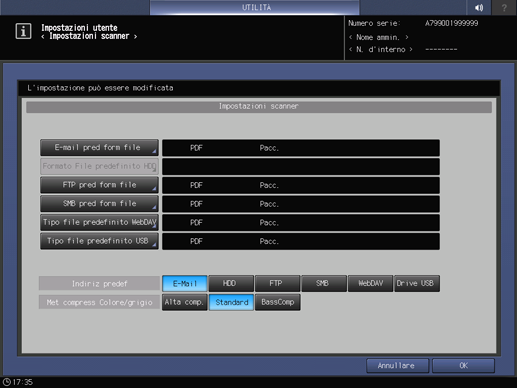Open FTP pred form file setting
This screenshot has width=517, height=388.
coord(99,185)
